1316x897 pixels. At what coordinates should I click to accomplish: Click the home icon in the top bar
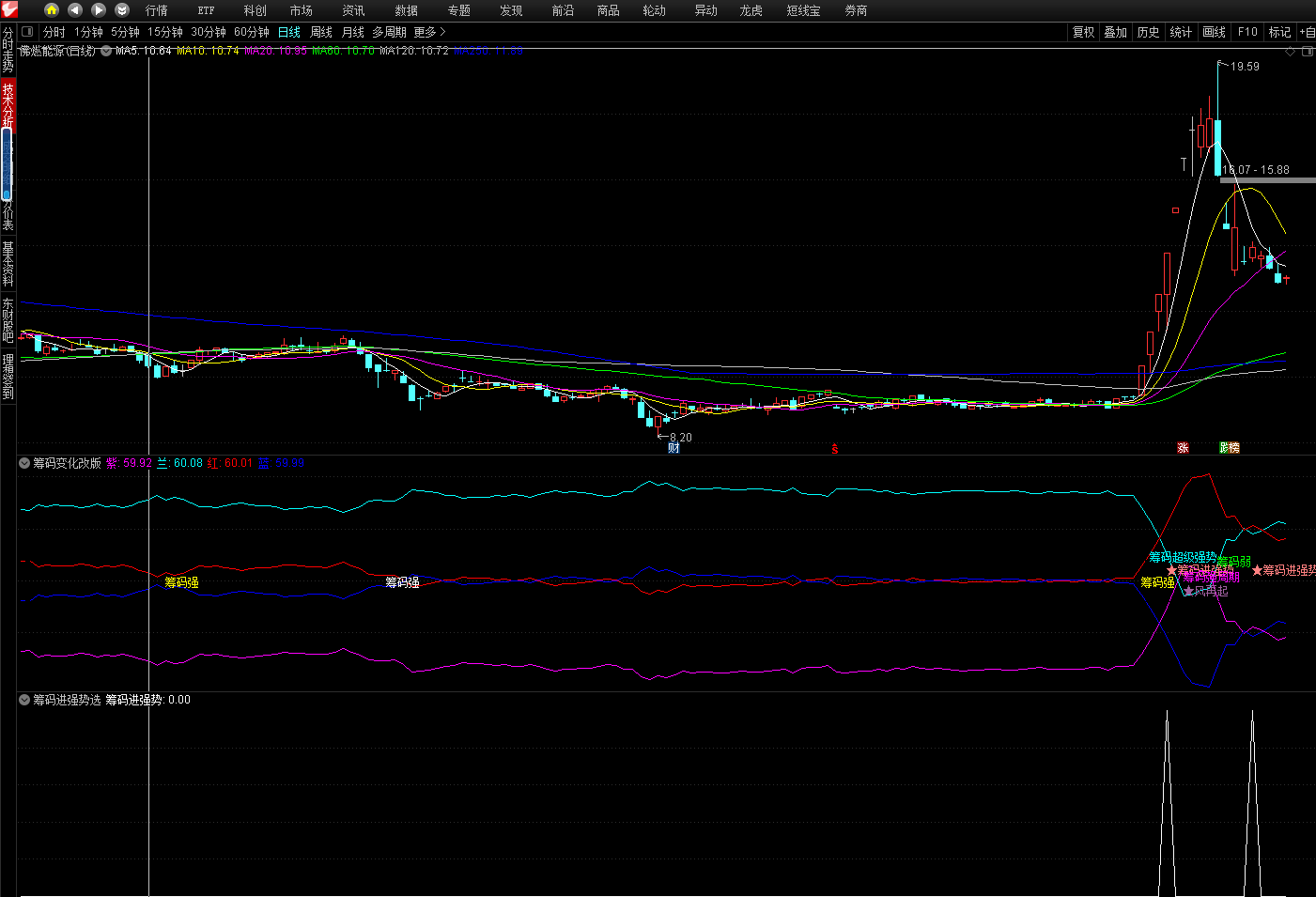point(52,9)
